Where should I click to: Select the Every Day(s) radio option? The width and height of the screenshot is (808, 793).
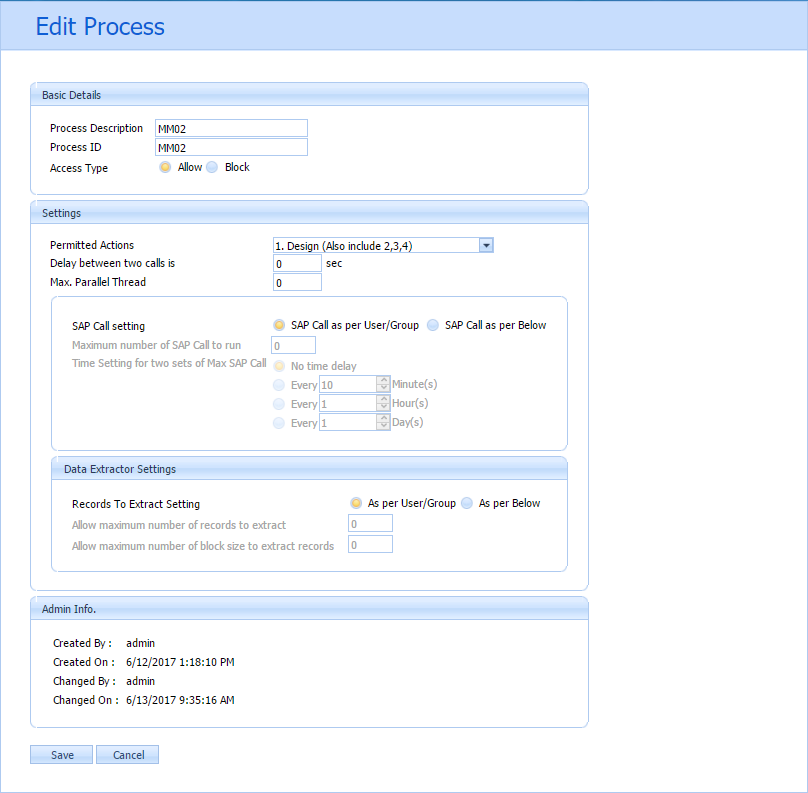(279, 423)
